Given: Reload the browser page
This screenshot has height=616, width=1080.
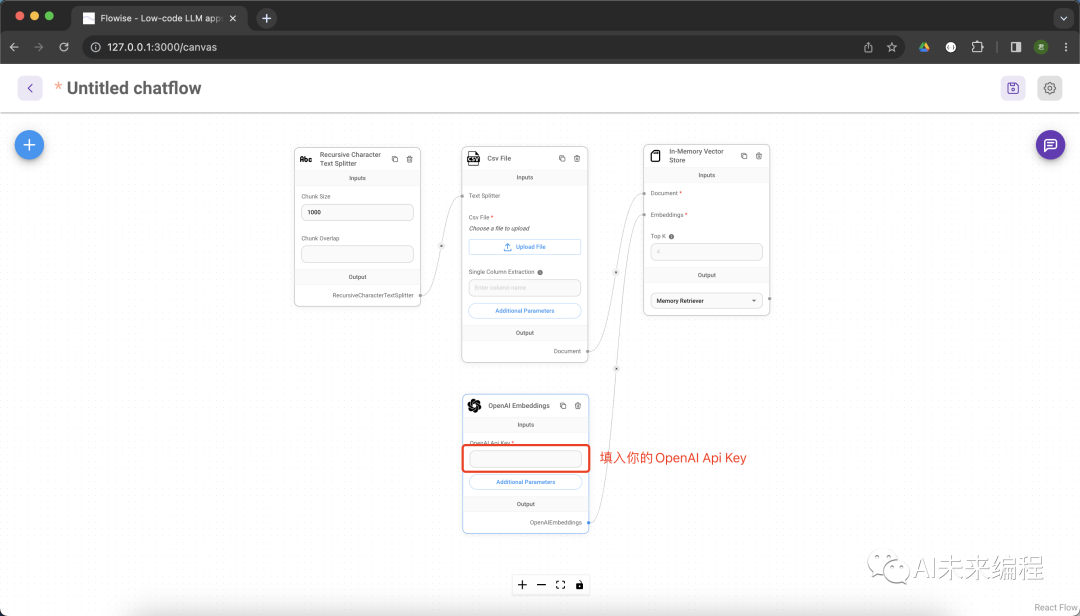Looking at the screenshot, I should (x=64, y=47).
